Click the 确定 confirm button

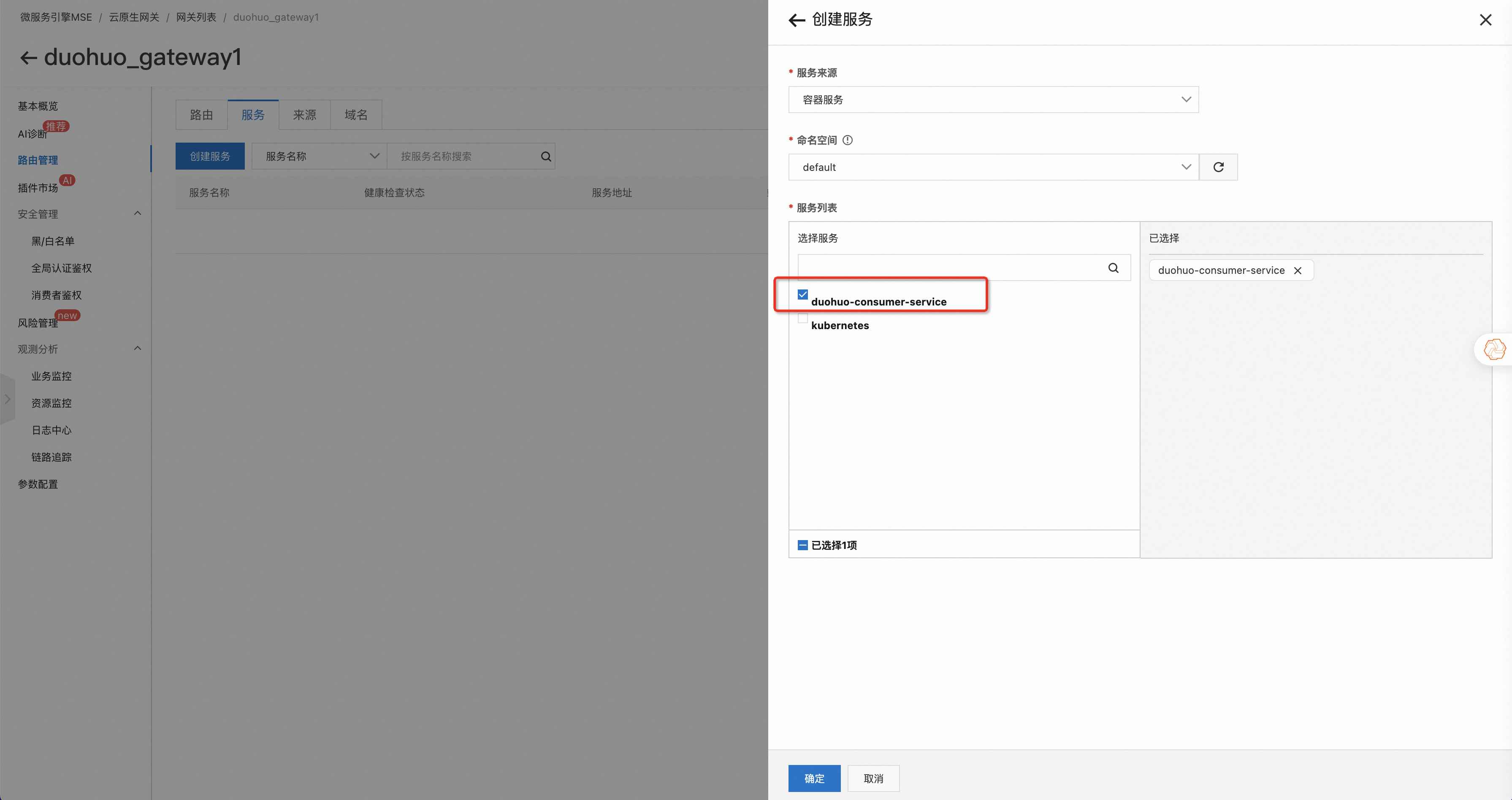814,778
